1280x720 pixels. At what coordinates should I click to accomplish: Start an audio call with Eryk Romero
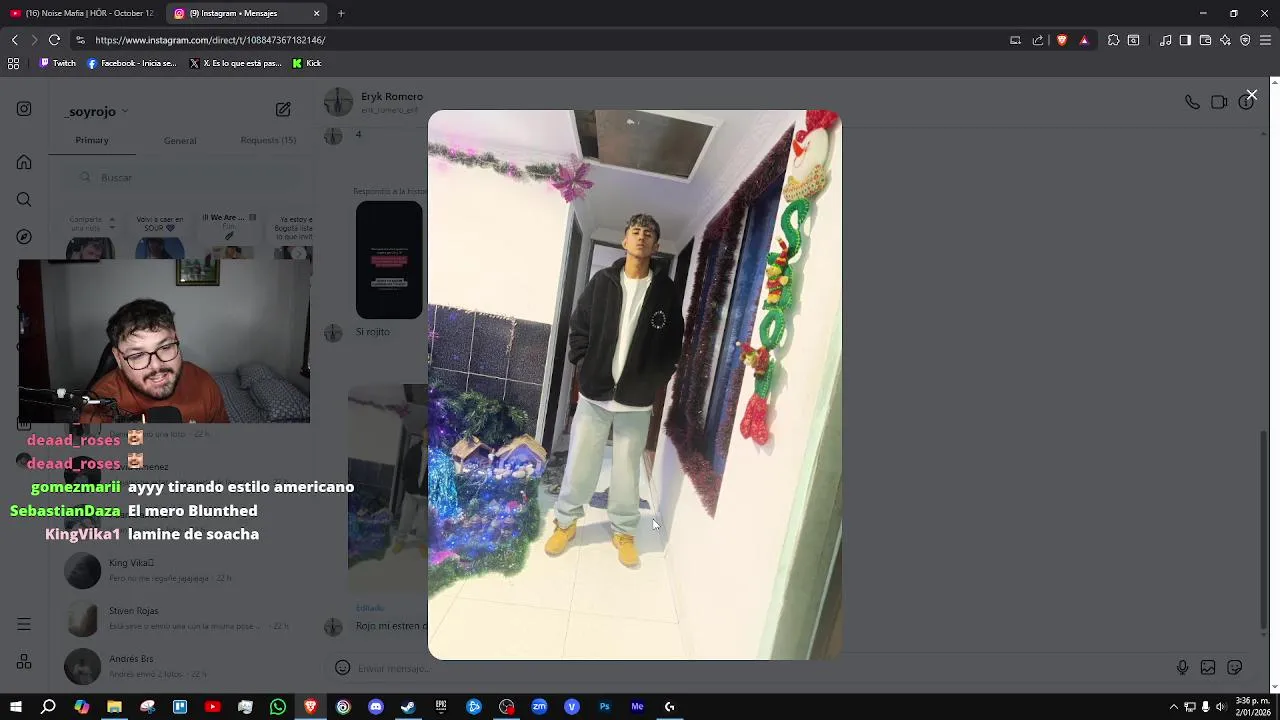coord(1192,102)
